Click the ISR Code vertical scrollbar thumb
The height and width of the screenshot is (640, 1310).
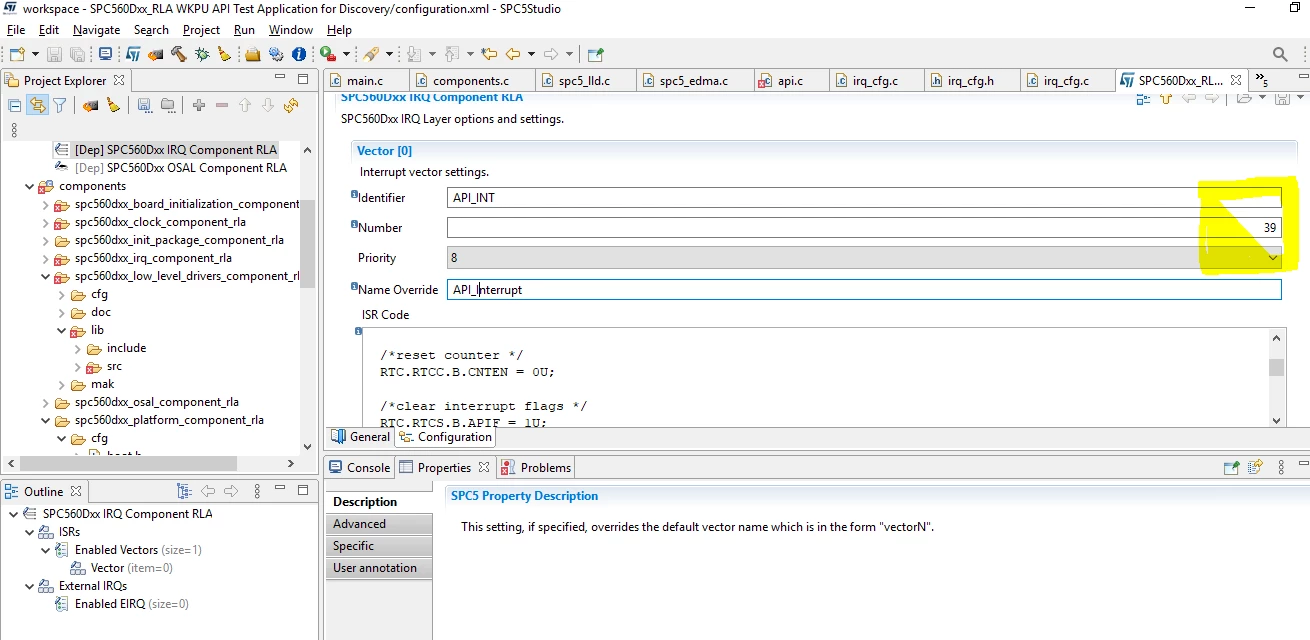tap(1276, 367)
